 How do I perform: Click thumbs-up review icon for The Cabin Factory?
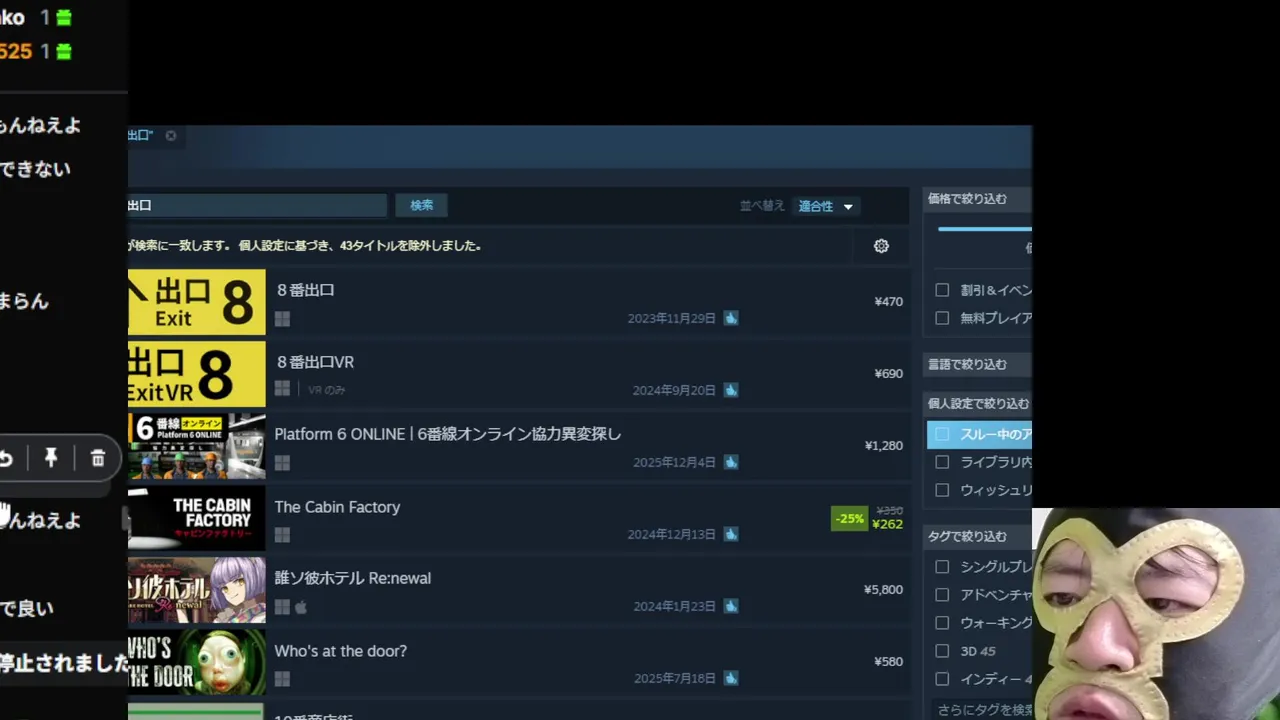pyautogui.click(x=731, y=534)
